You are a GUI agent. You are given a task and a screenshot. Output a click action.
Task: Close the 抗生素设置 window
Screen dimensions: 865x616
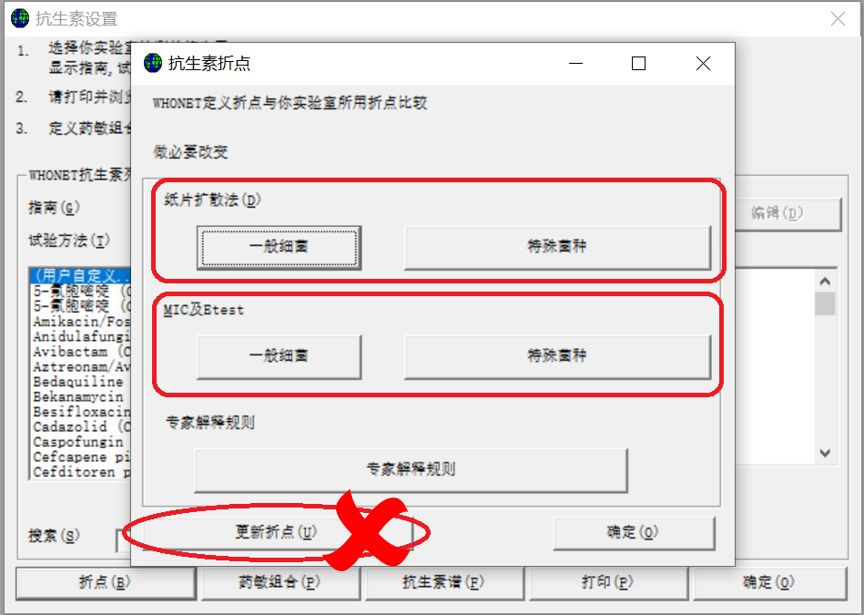(837, 19)
